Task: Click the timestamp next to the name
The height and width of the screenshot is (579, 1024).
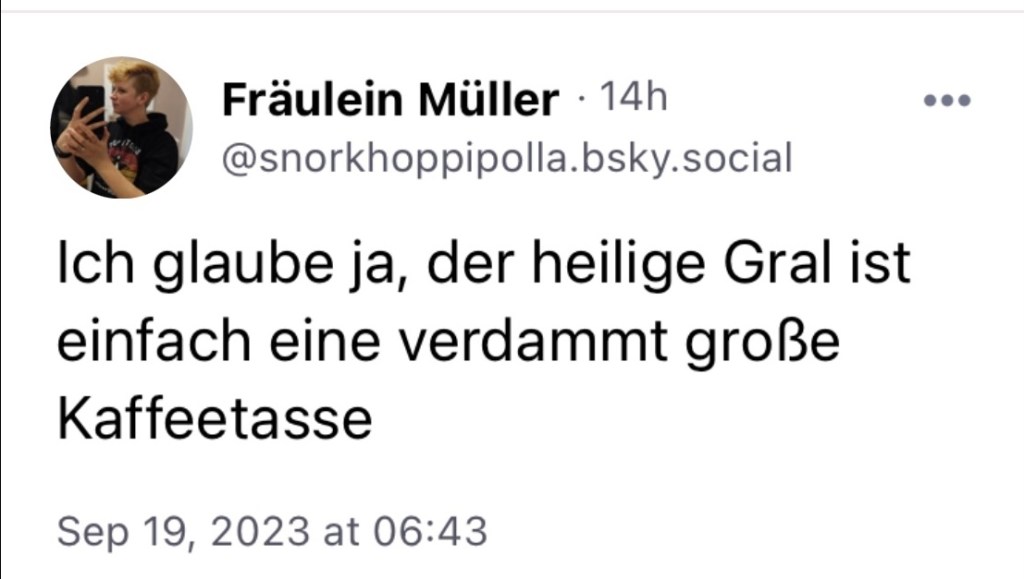Action: coord(632,96)
